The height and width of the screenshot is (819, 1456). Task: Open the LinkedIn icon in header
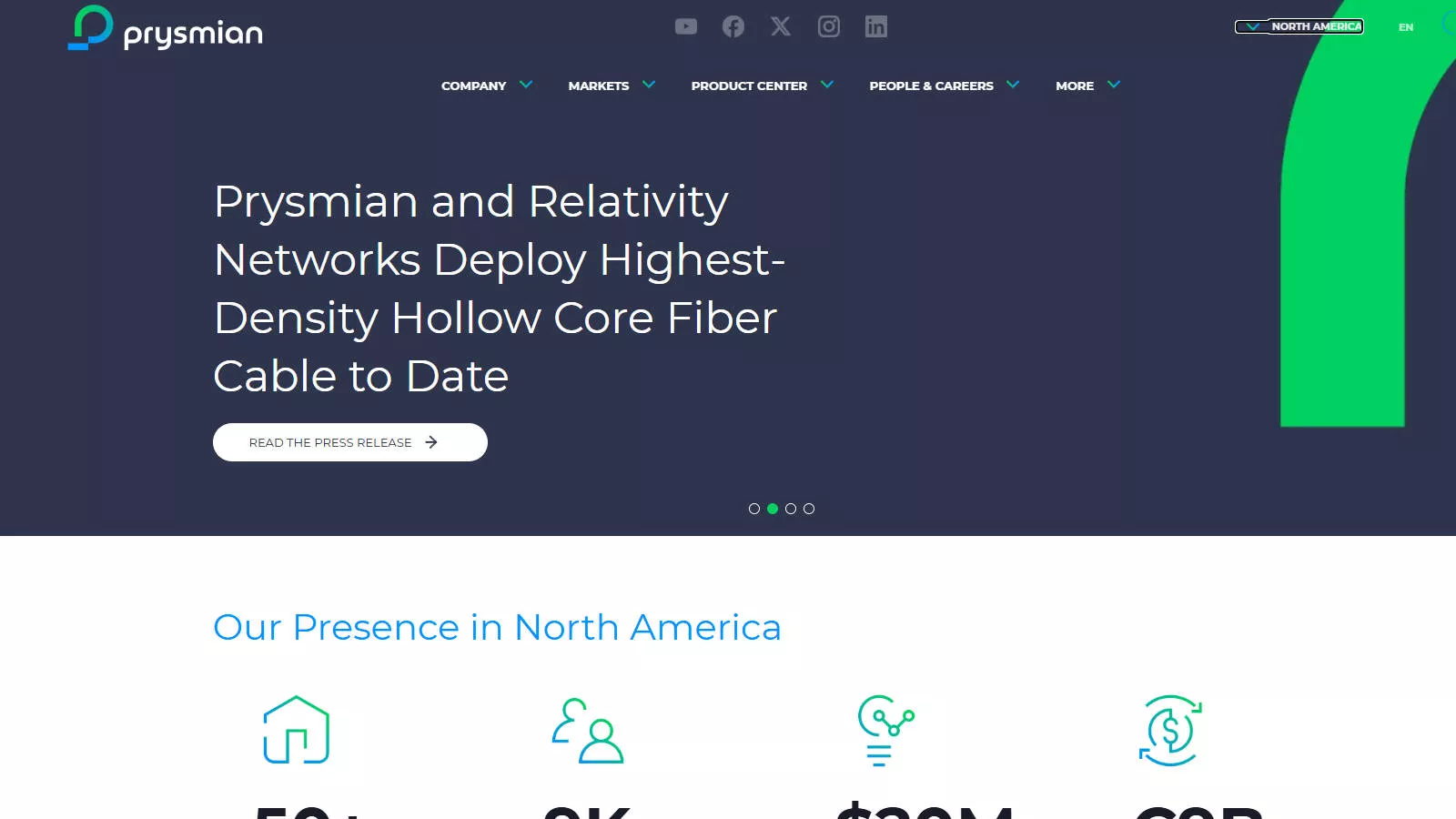coord(876,26)
